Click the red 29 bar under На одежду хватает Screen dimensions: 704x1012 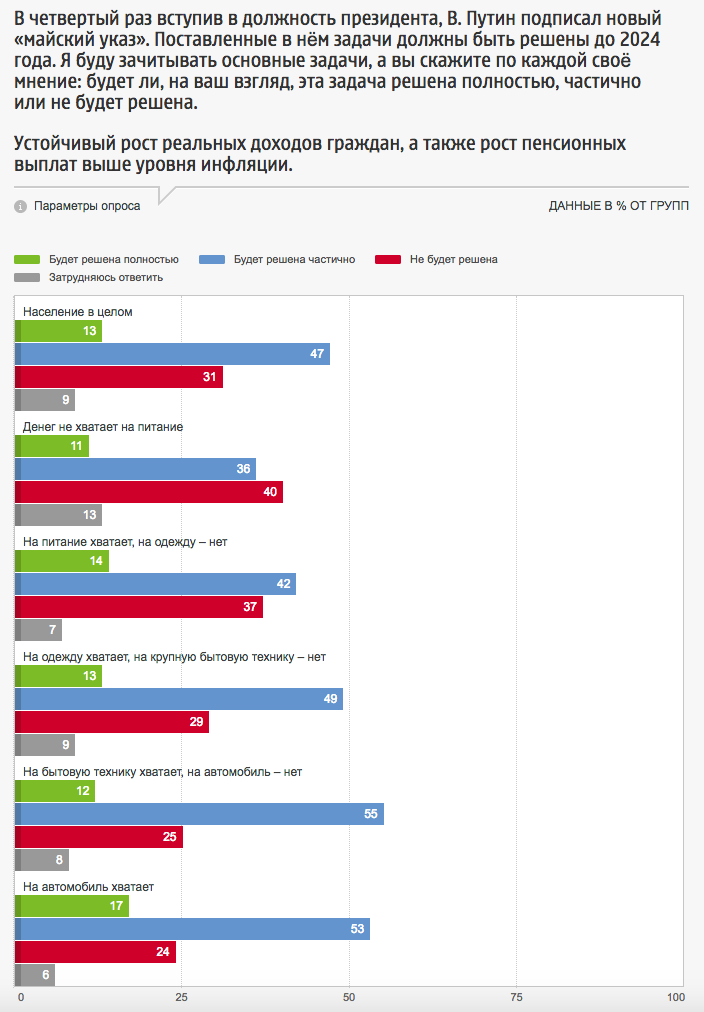click(113, 722)
